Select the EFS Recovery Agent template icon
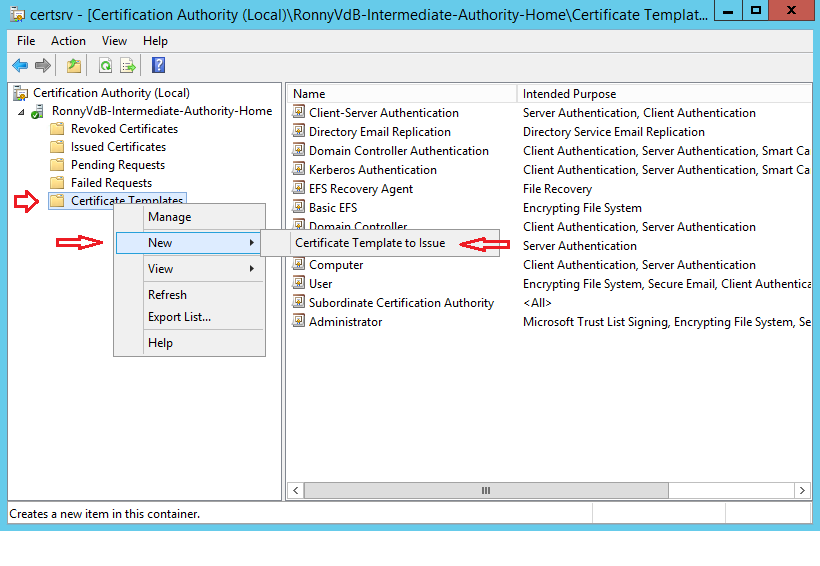Screen dimensions: 820x566 [298, 189]
